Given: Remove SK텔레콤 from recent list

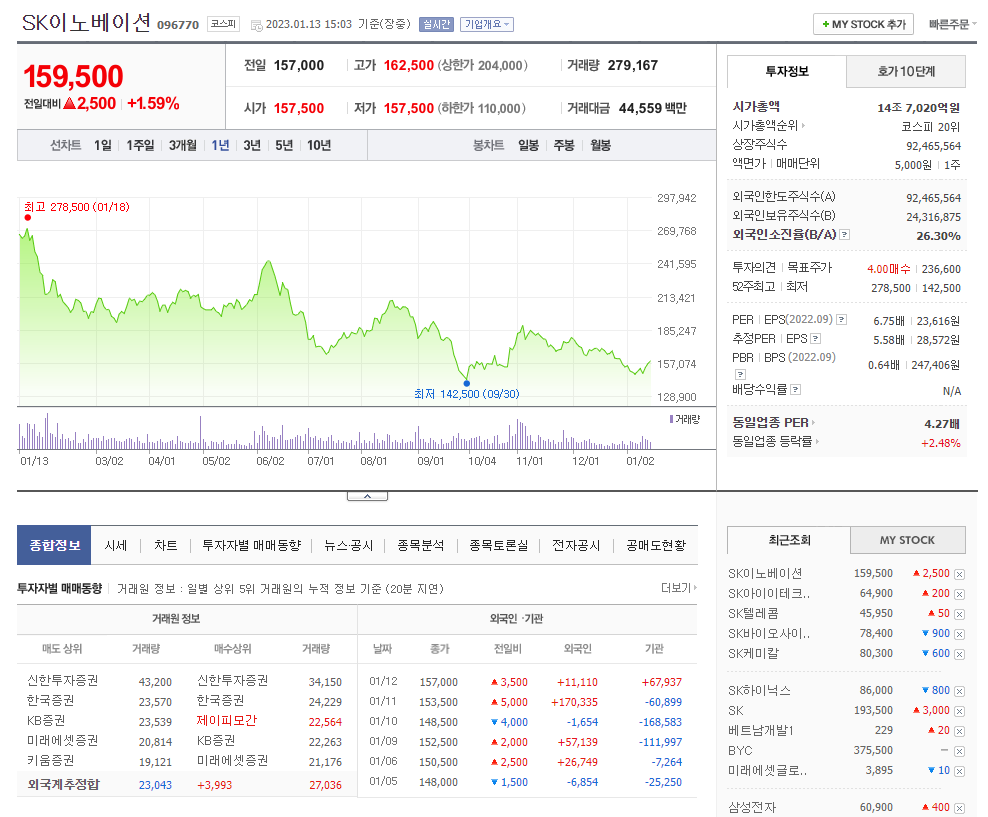Looking at the screenshot, I should (x=959, y=614).
